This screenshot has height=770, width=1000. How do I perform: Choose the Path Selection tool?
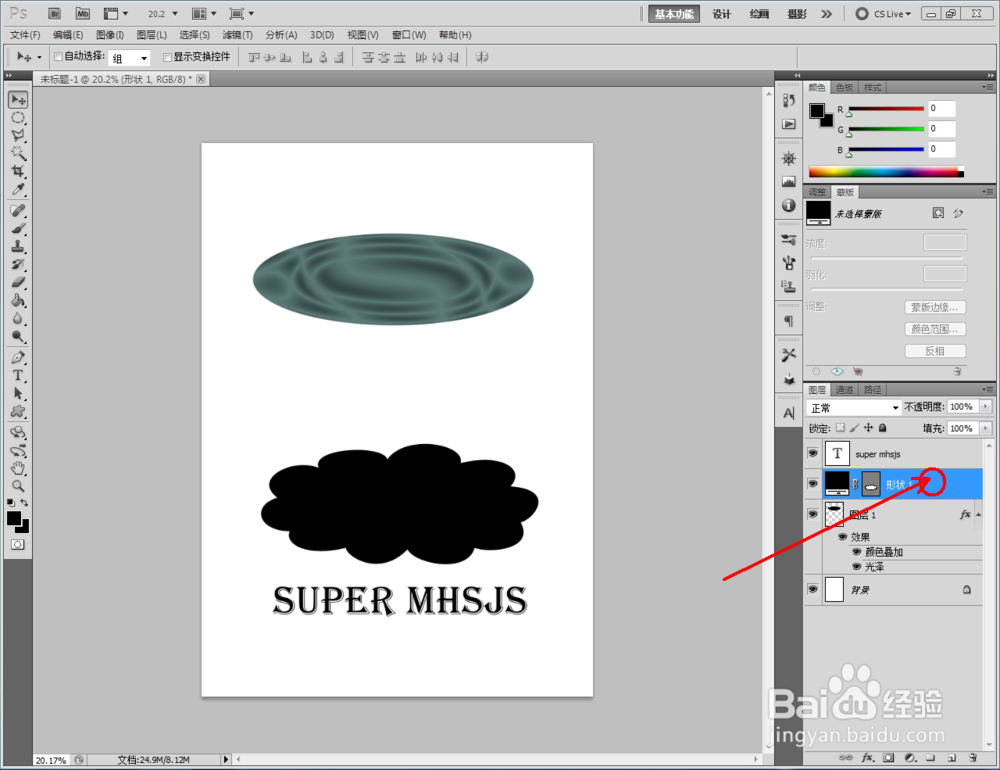tap(18, 393)
